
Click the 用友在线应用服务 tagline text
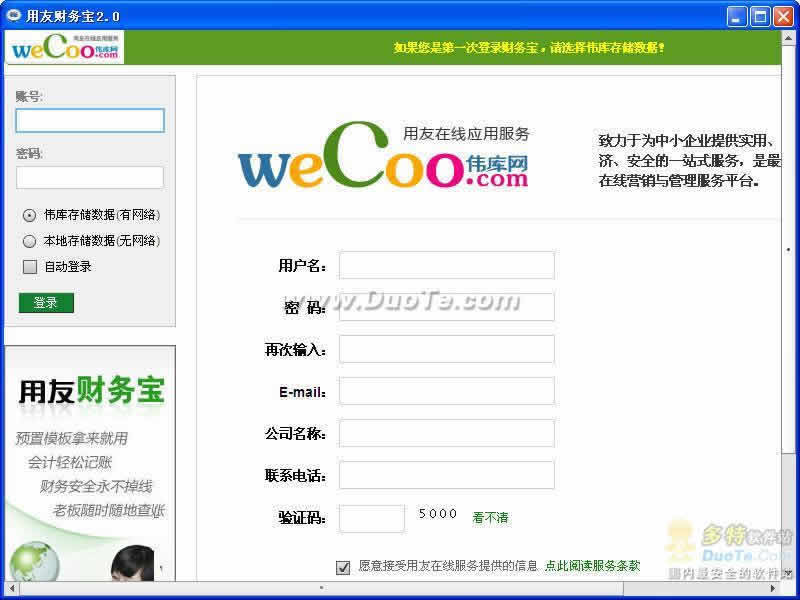[466, 134]
